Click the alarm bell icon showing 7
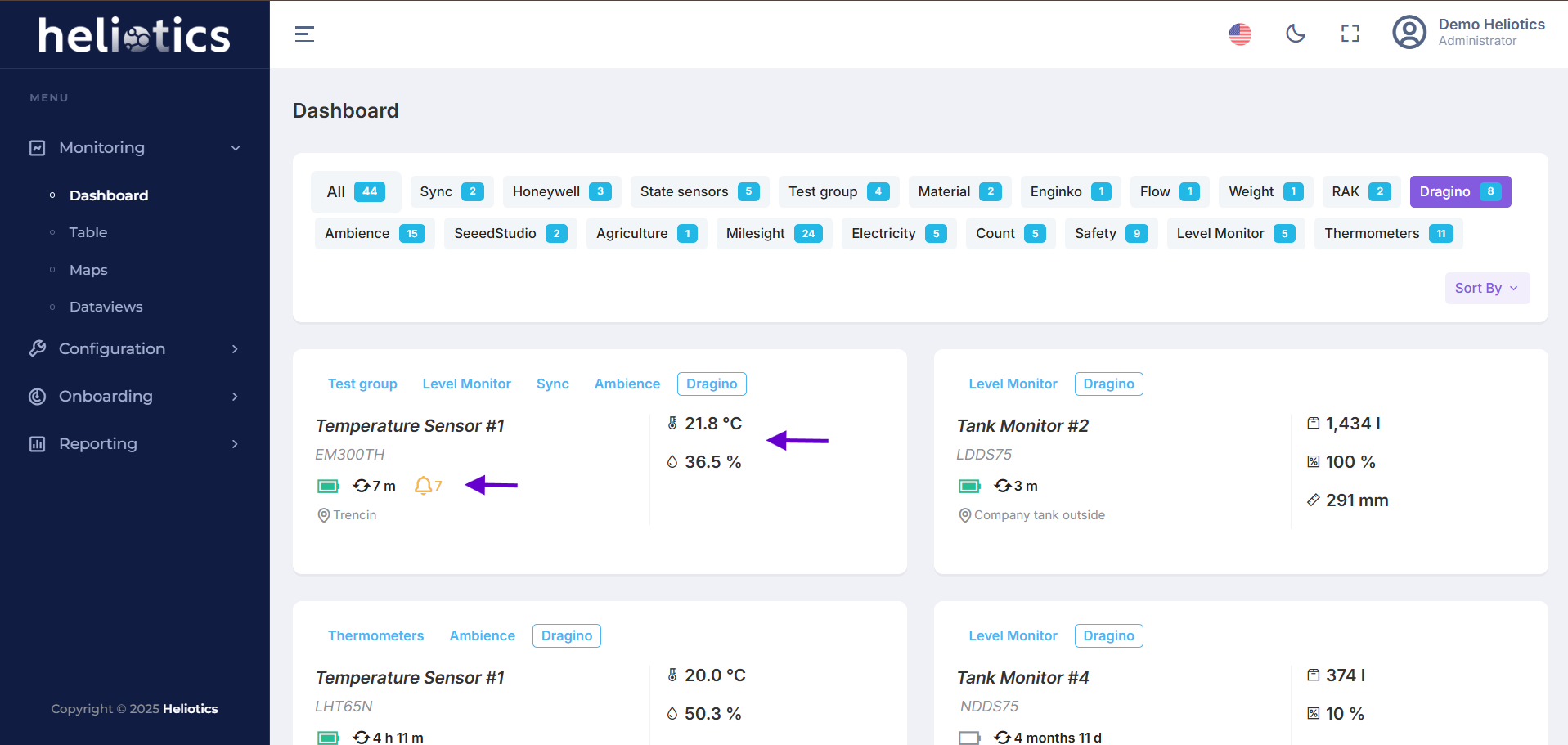 click(x=423, y=486)
